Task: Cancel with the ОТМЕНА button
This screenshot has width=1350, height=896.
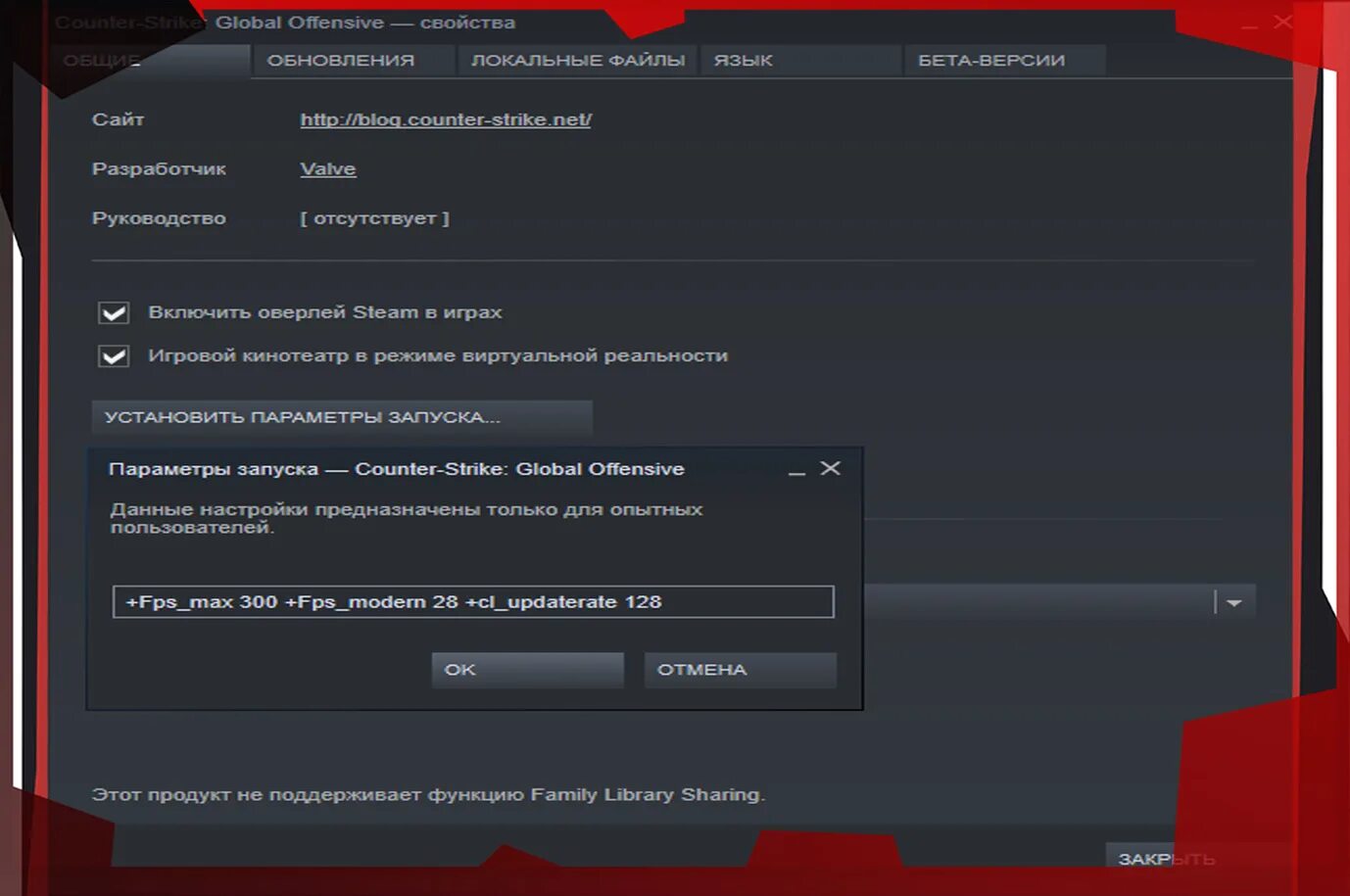Action: pyautogui.click(x=740, y=670)
